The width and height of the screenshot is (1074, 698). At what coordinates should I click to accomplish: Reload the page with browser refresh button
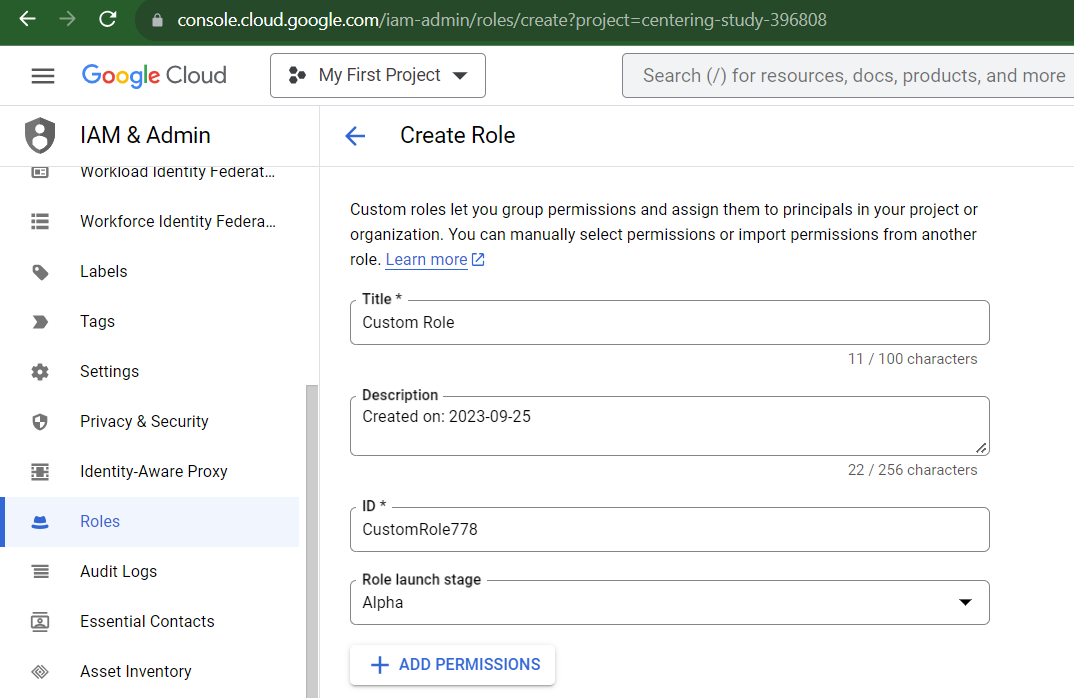coord(108,19)
